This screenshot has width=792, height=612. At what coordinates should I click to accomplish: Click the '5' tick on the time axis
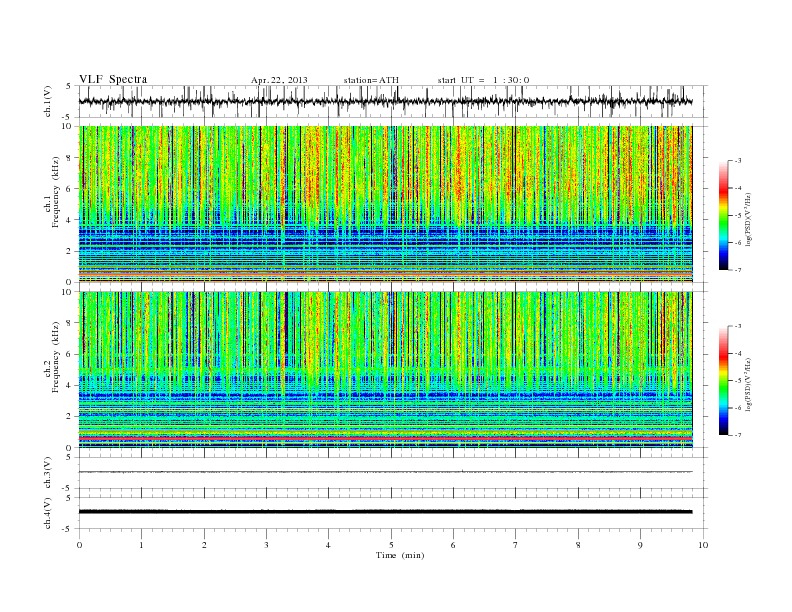coord(391,545)
